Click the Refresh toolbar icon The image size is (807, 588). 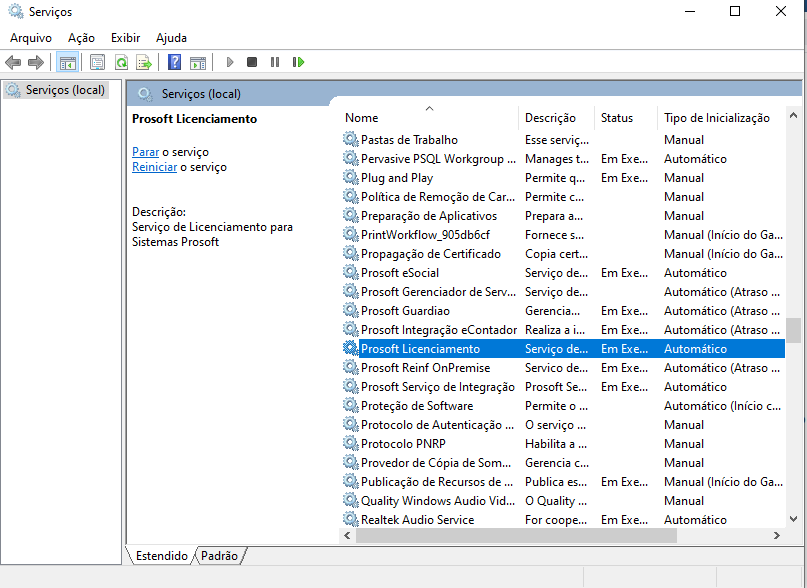121,62
